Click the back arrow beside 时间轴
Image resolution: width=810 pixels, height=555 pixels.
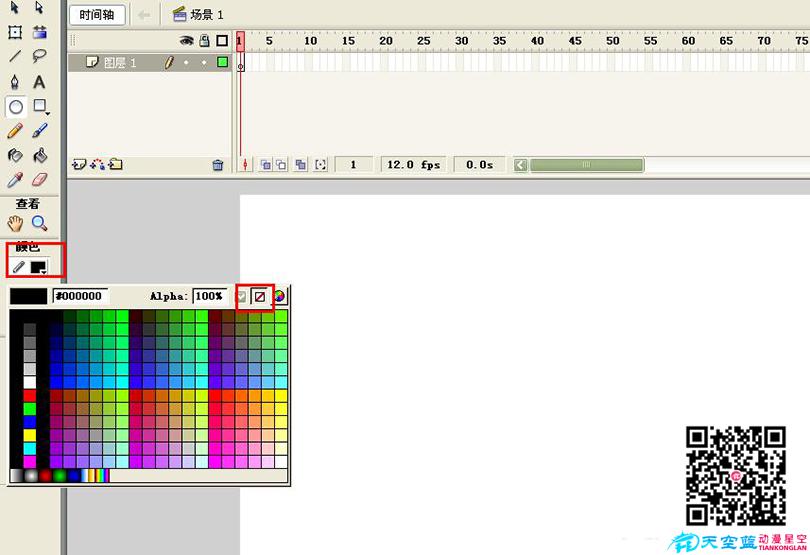(144, 15)
